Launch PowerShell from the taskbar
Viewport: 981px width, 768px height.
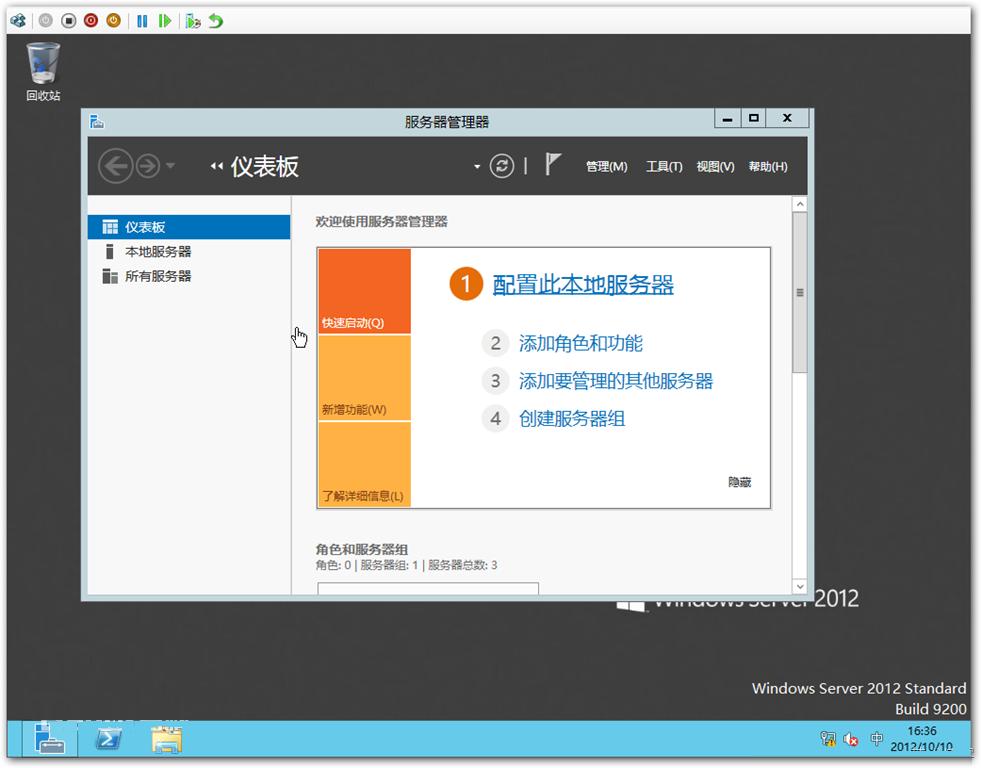(109, 740)
